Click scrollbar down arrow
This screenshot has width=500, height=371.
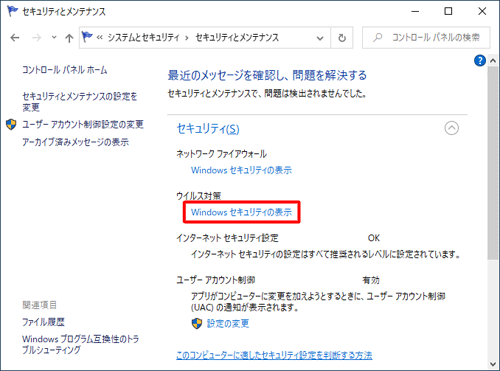[493, 364]
